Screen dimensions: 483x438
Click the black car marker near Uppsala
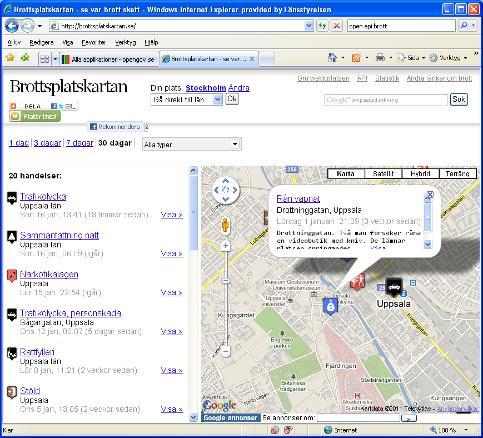tap(394, 286)
